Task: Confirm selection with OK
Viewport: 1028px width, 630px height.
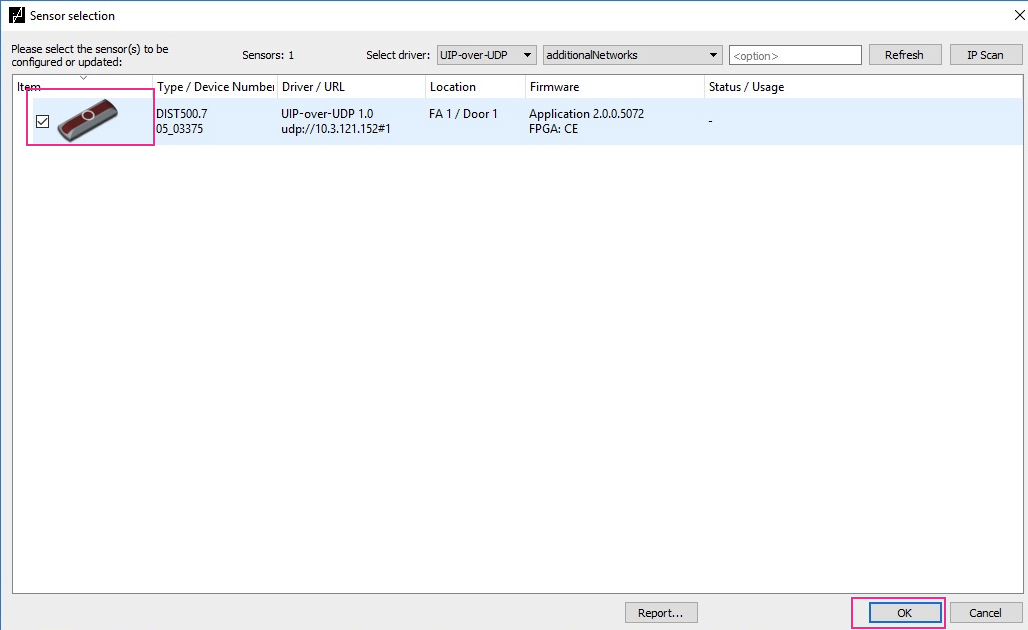Action: 904,613
